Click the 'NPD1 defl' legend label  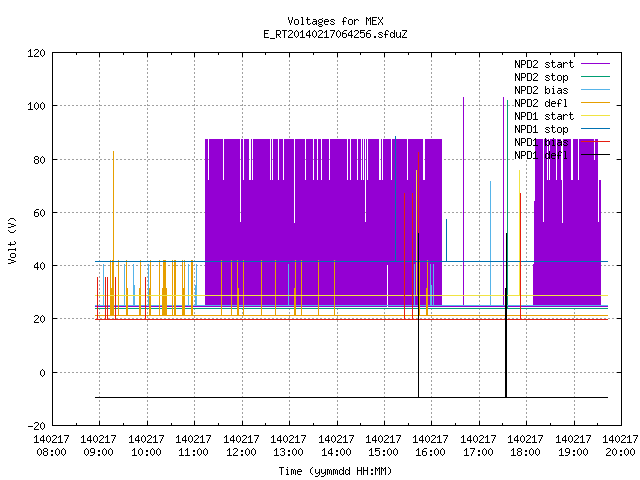[541, 156]
